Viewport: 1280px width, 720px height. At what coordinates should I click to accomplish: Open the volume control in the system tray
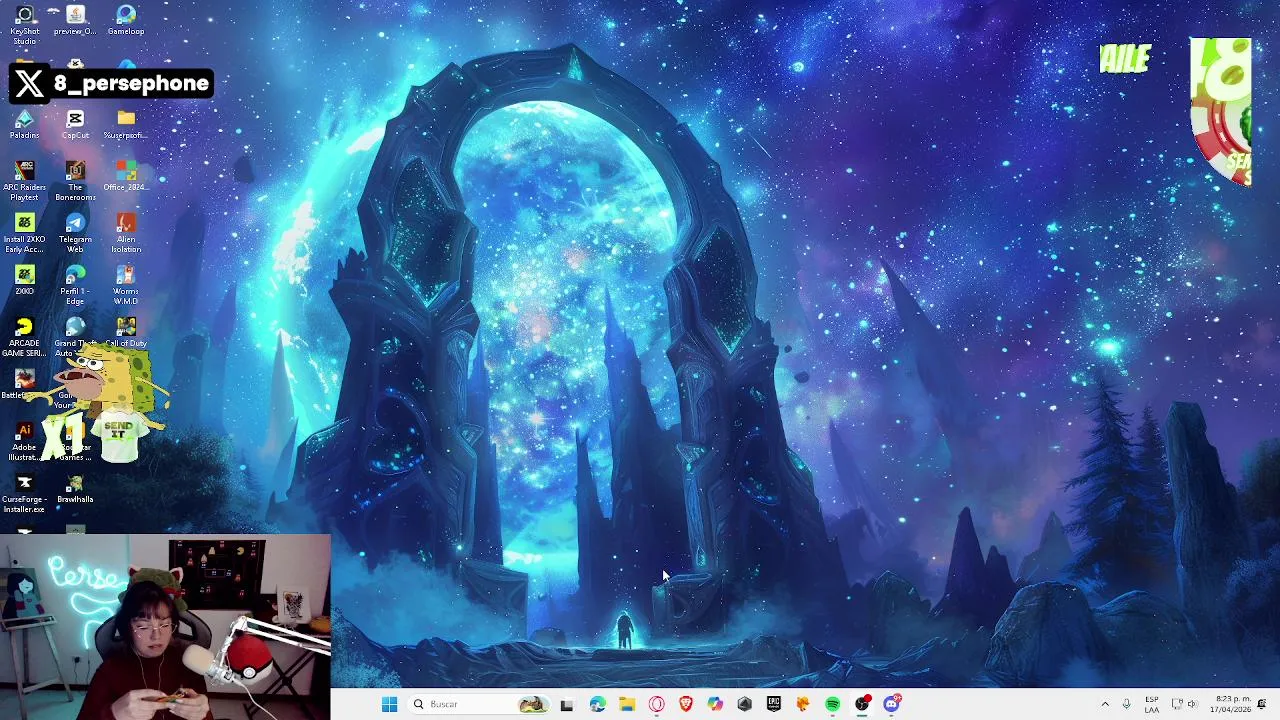[1192, 704]
